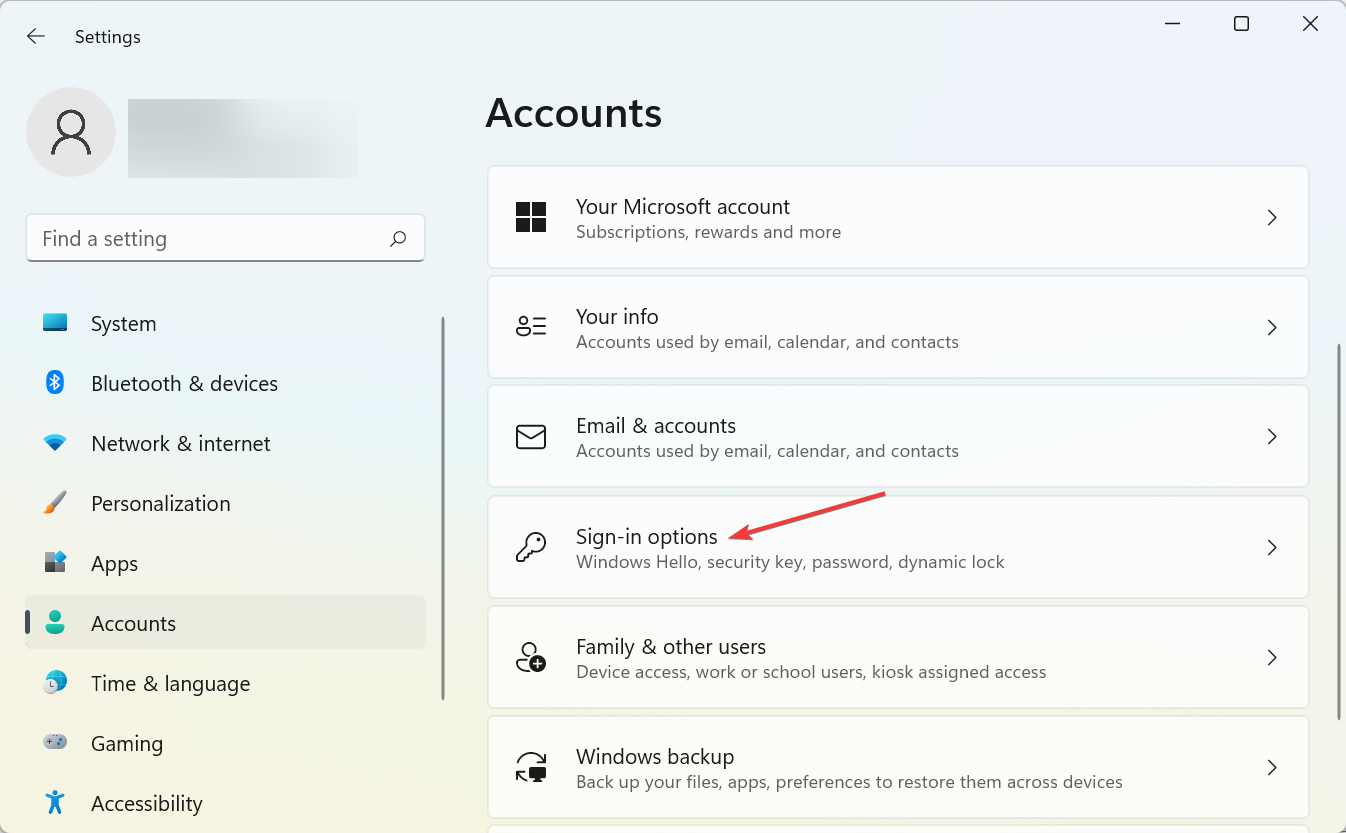1346x833 pixels.
Task: Select System in the navigation sidebar
Action: 123,323
